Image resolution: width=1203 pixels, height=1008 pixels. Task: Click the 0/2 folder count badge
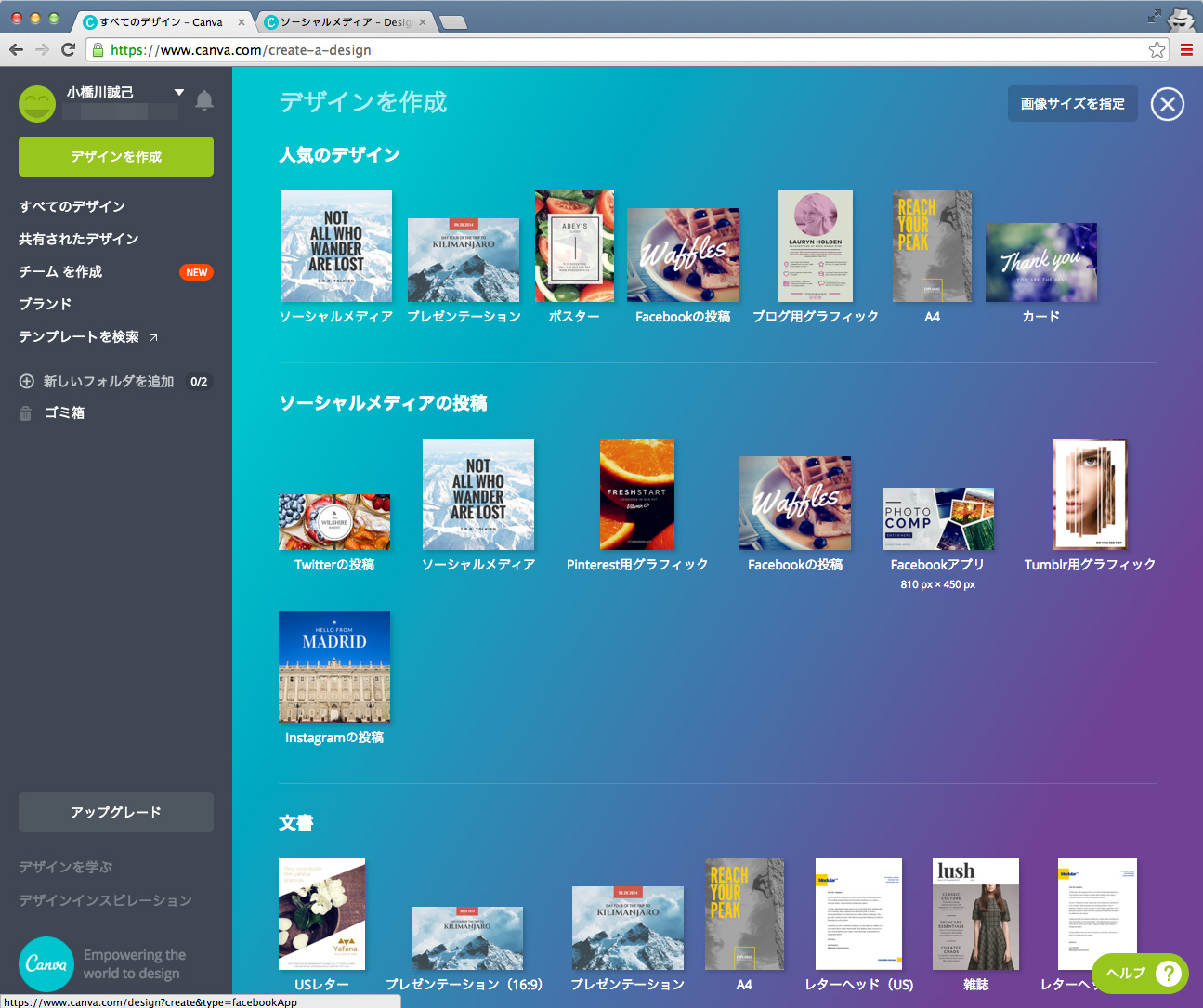click(199, 382)
